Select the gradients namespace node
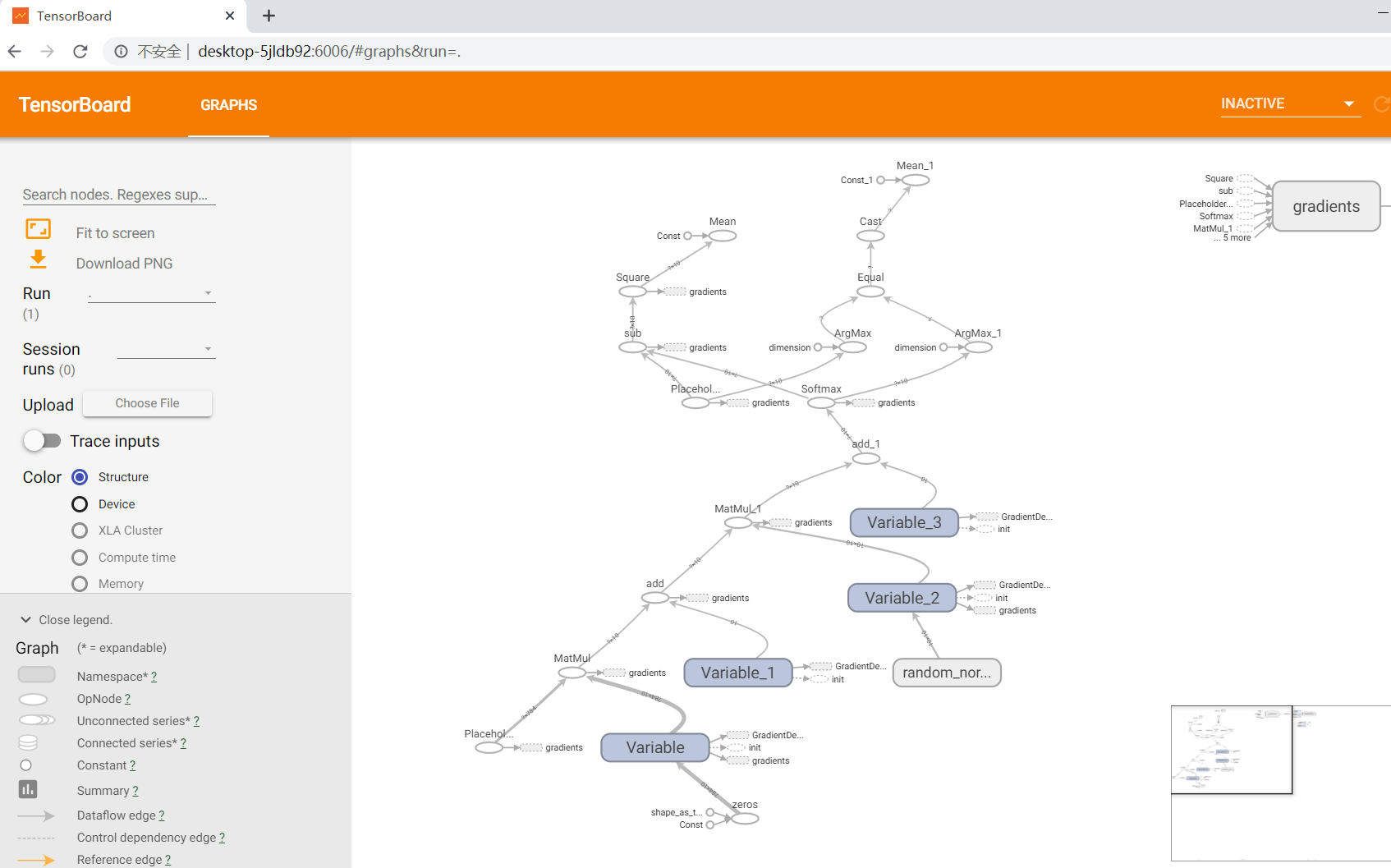This screenshot has width=1391, height=868. click(x=1325, y=206)
